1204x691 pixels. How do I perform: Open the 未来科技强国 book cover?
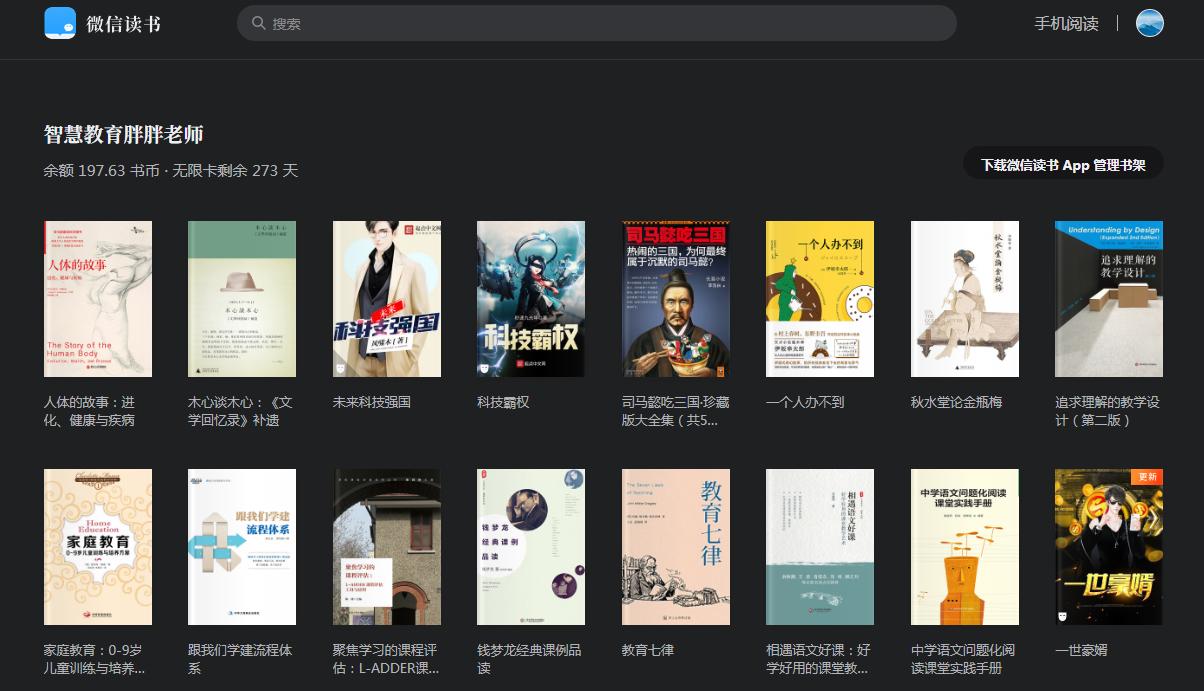(387, 298)
